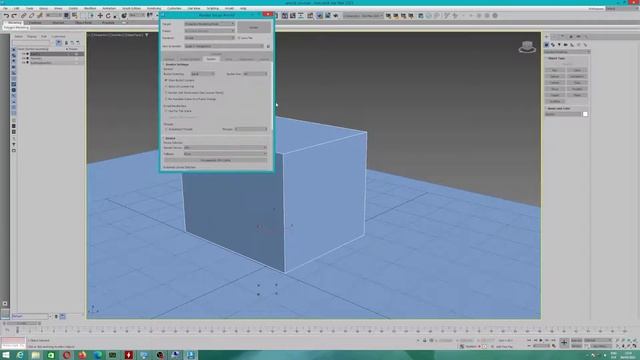Open the Customize menu in menu bar
Viewport: 640px width, 360px height.
point(174,8)
